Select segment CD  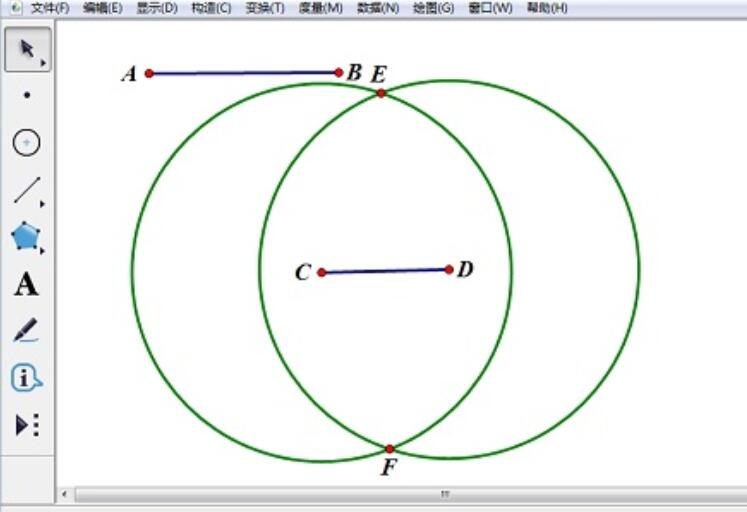point(385,271)
